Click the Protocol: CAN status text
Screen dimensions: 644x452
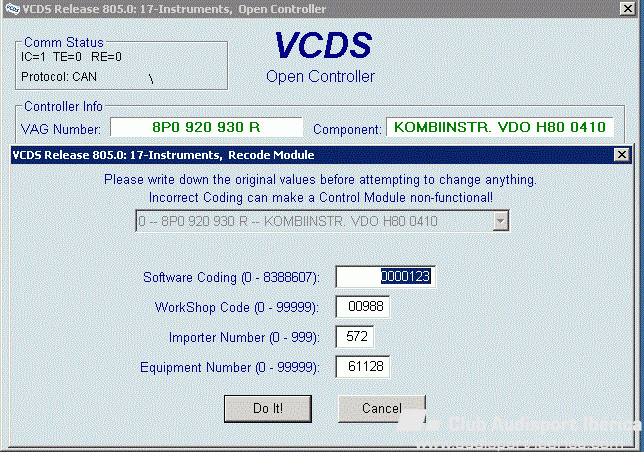[59, 77]
